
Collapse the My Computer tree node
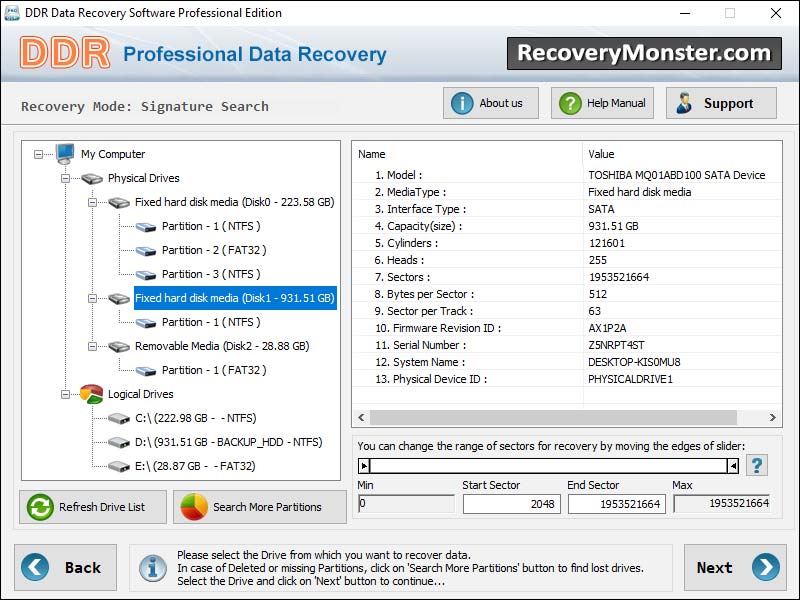click(38, 154)
